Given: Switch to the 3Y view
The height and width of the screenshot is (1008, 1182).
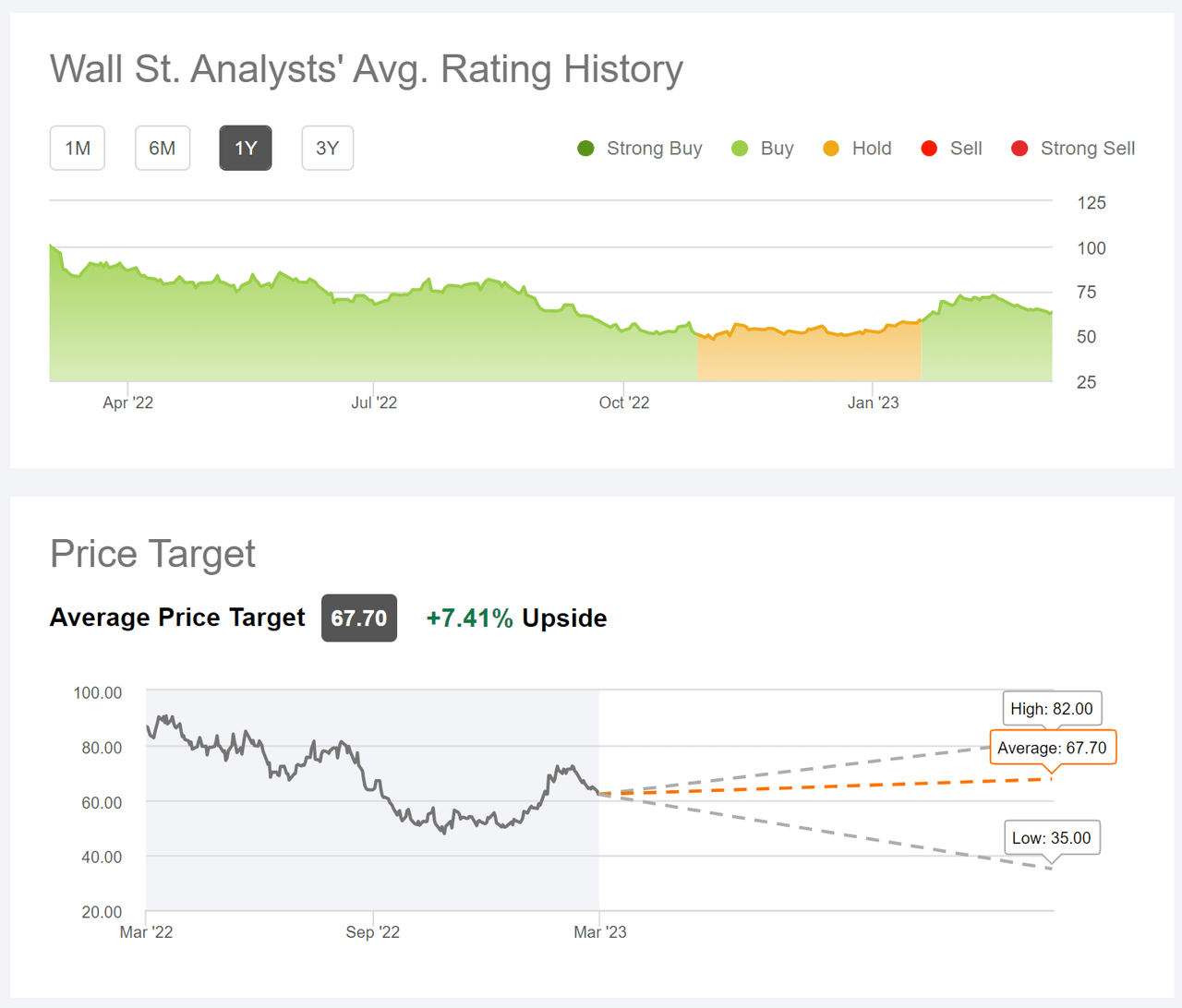Looking at the screenshot, I should coord(327,148).
